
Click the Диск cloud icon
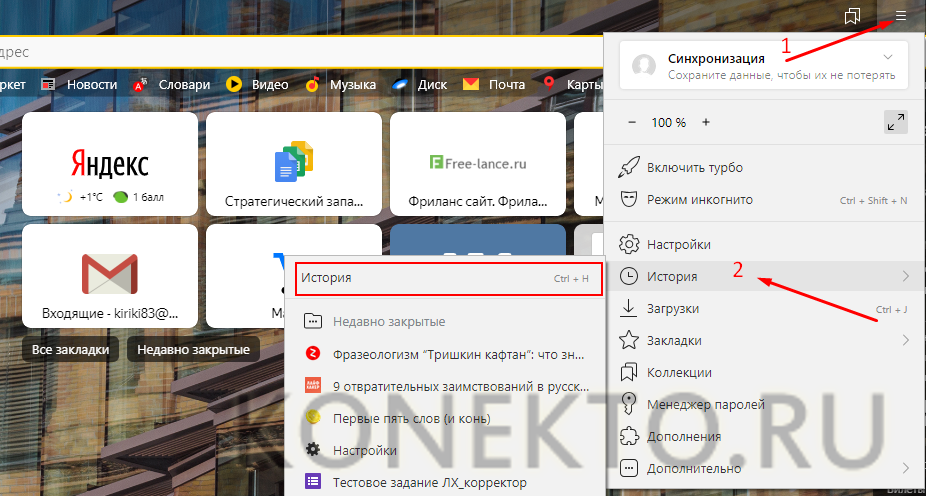(400, 84)
